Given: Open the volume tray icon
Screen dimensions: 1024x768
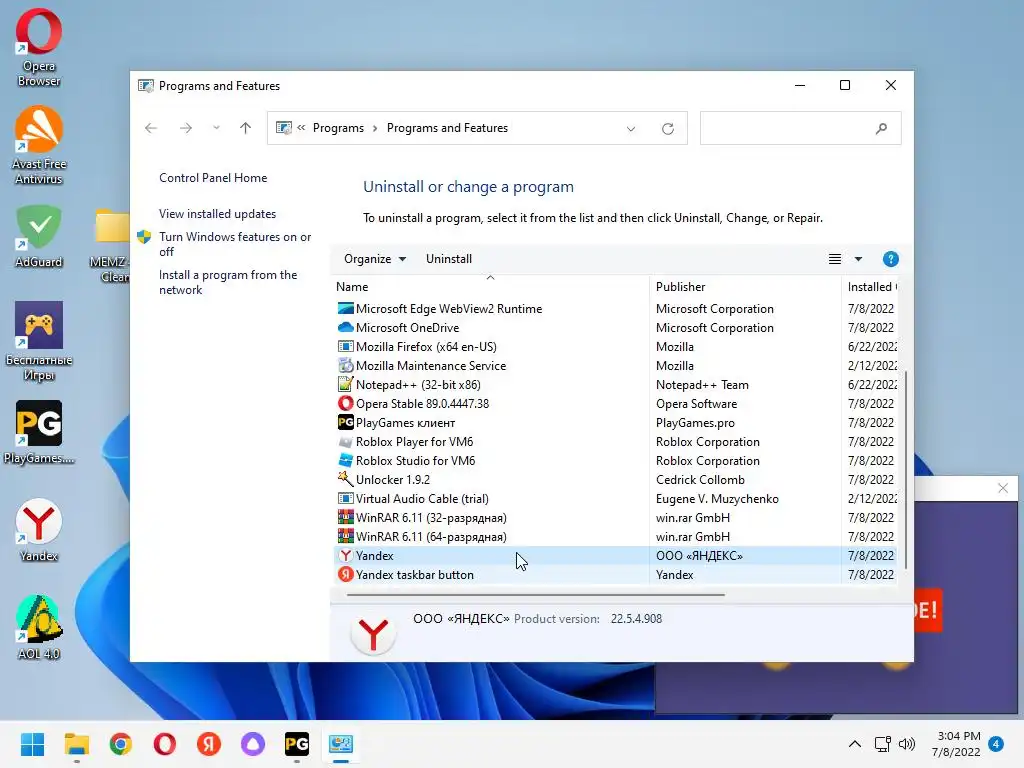Looking at the screenshot, I should [906, 744].
